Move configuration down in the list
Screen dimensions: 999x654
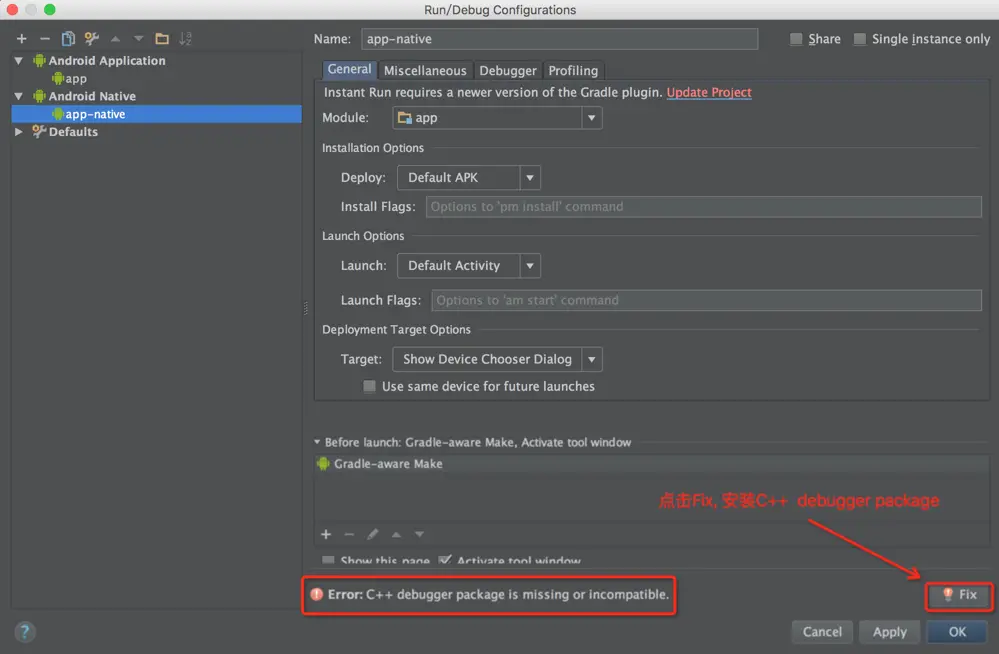(138, 39)
